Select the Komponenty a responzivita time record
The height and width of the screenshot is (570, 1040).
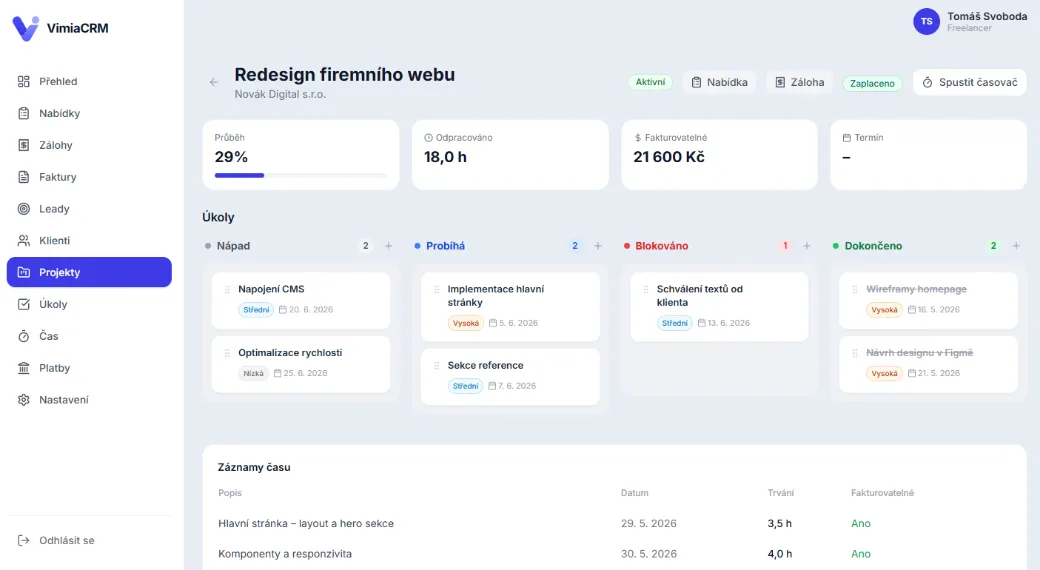coord(614,554)
